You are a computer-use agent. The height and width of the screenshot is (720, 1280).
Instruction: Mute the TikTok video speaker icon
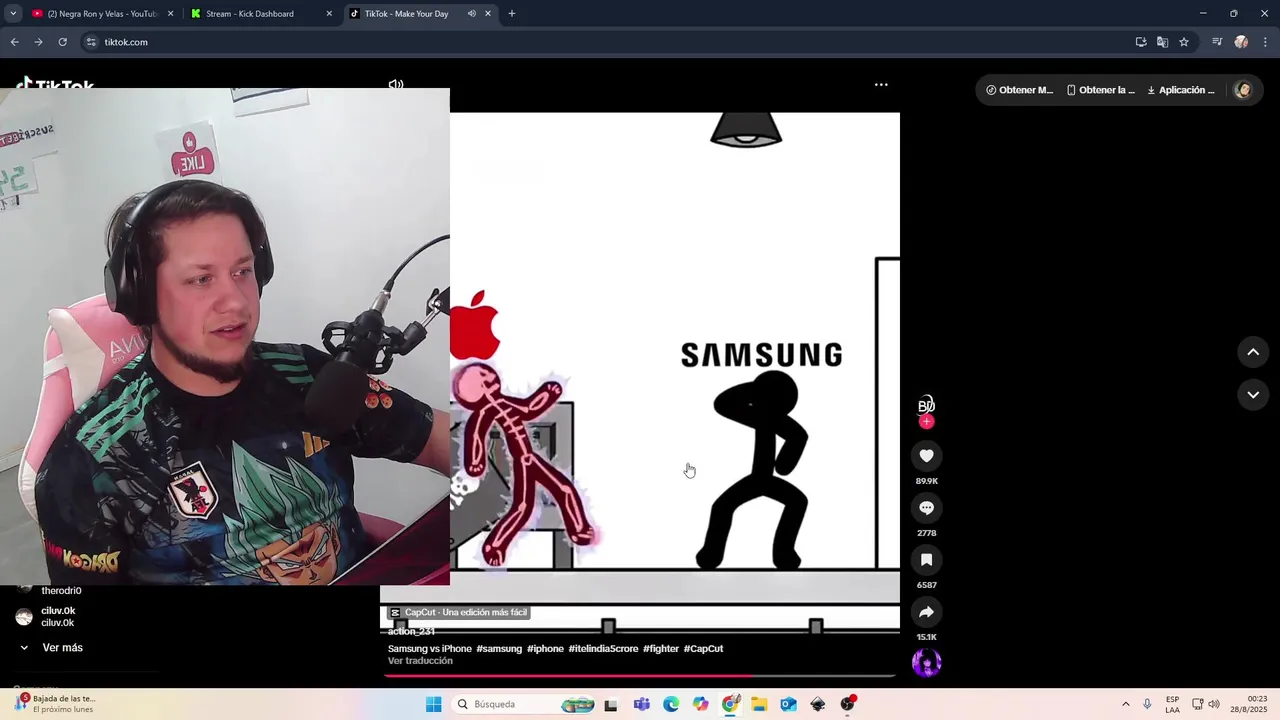(396, 85)
